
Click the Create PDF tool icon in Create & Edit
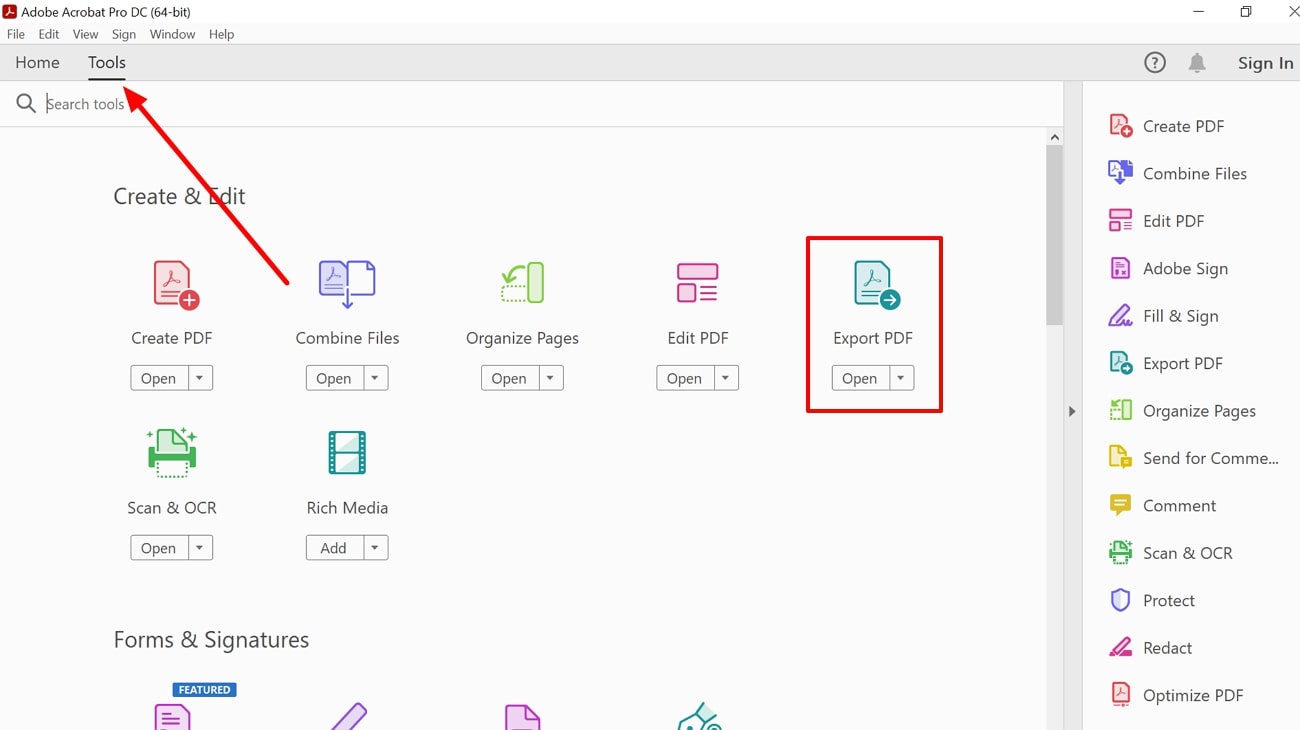coord(176,285)
